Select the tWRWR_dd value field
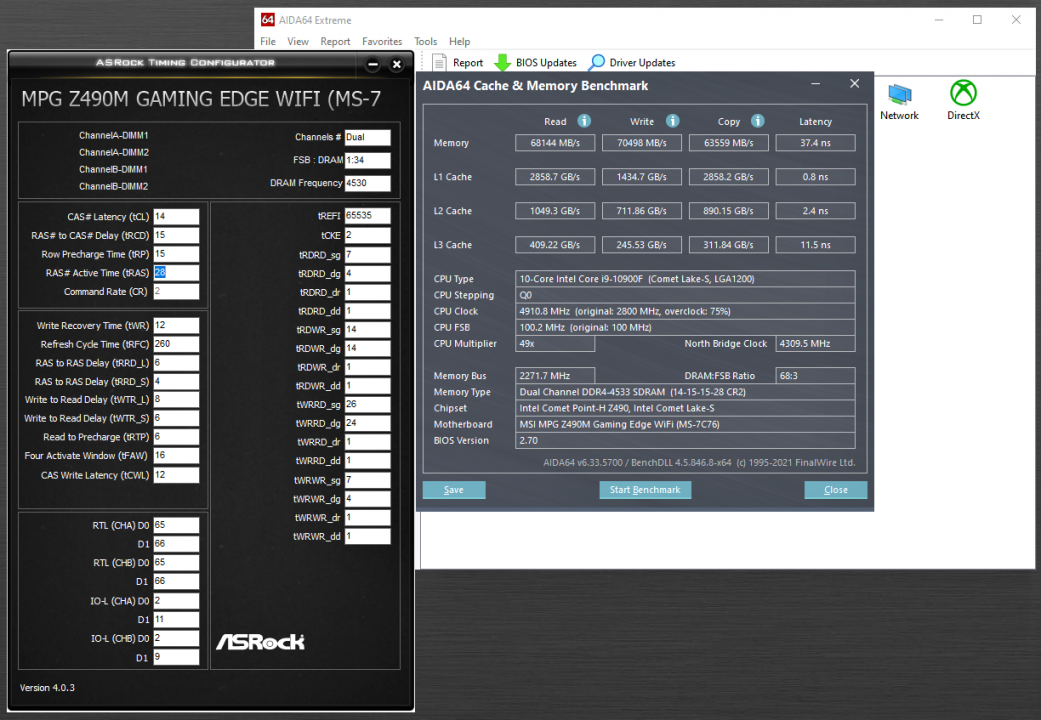Image resolution: width=1041 pixels, height=720 pixels. point(367,536)
